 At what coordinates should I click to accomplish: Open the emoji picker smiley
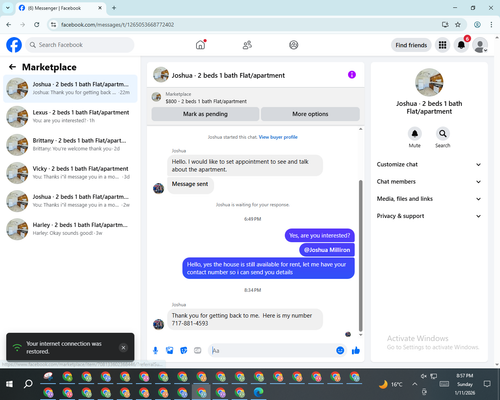click(x=340, y=350)
